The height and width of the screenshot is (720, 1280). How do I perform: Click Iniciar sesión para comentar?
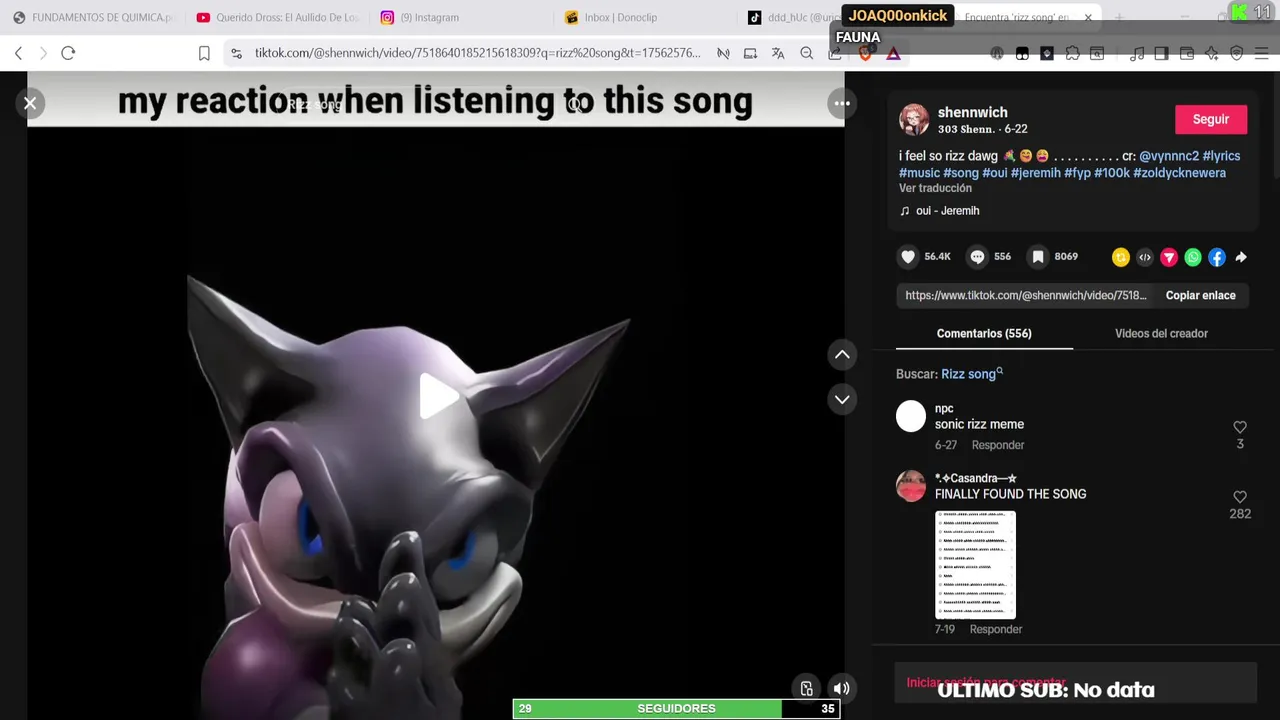[x=986, y=682]
